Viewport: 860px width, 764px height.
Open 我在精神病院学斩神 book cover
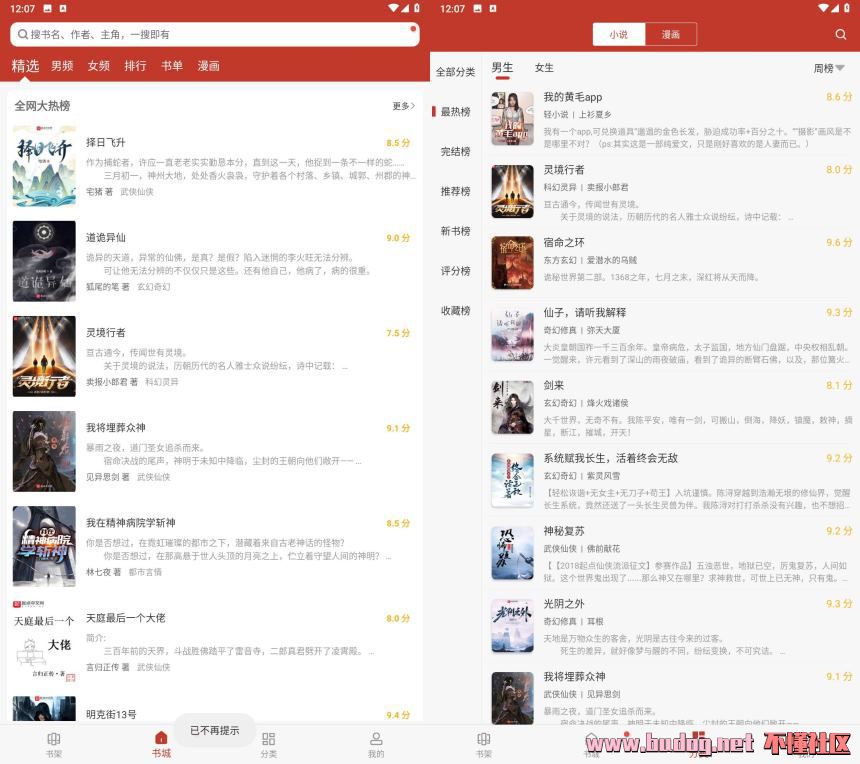coord(44,546)
